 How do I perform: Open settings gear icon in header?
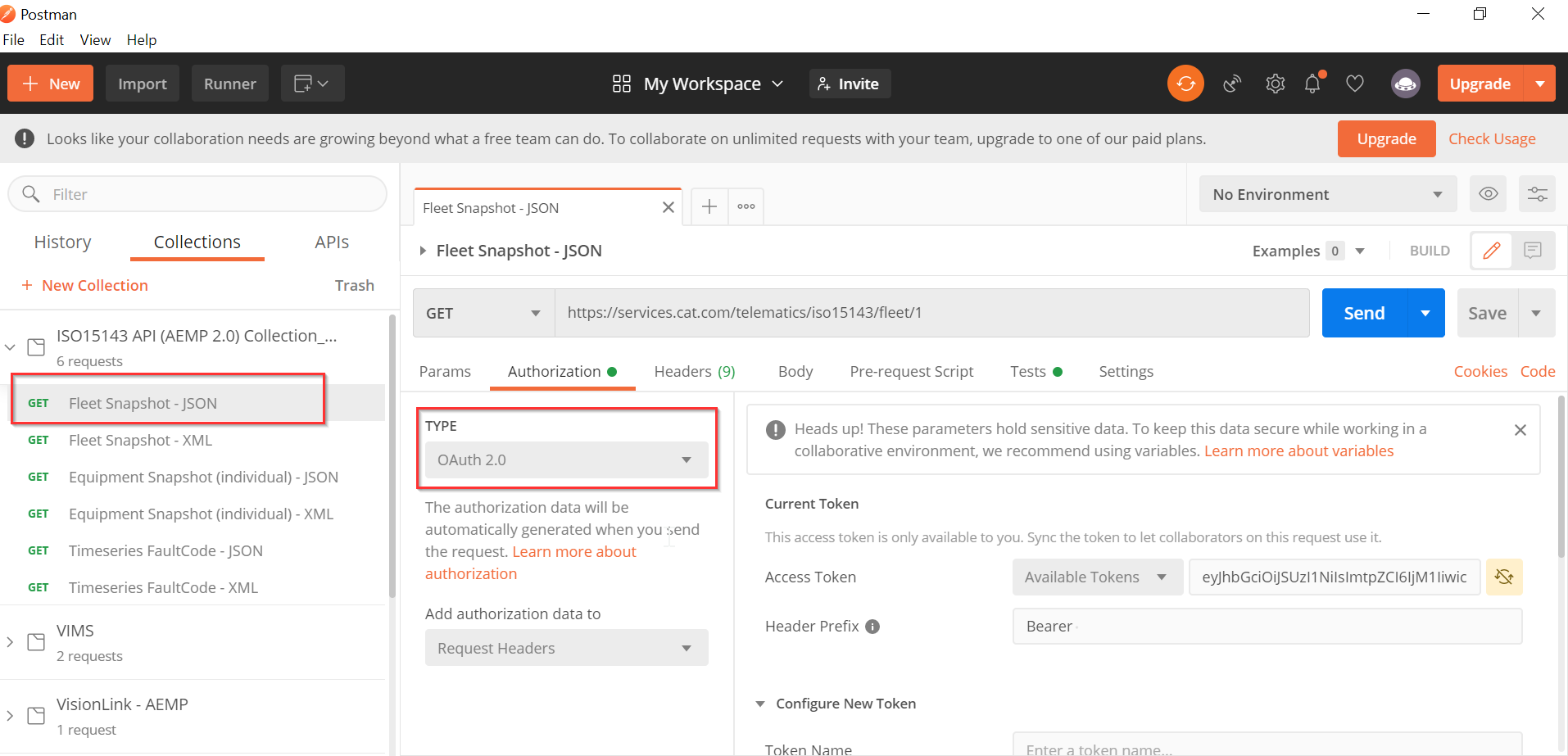click(x=1275, y=84)
